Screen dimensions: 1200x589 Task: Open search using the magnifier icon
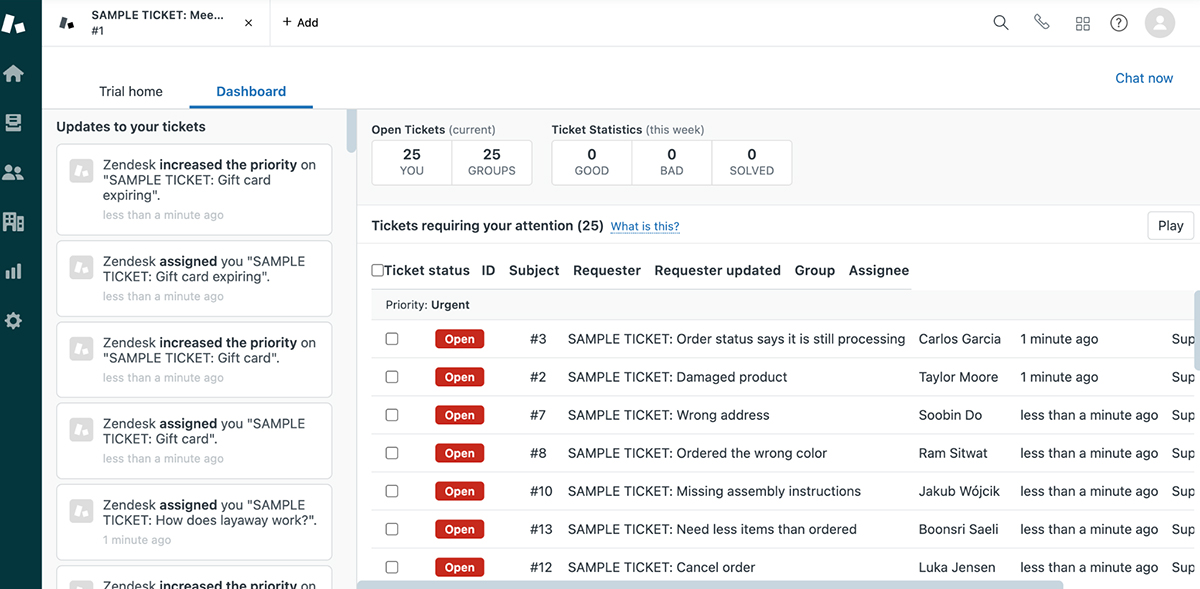1000,22
